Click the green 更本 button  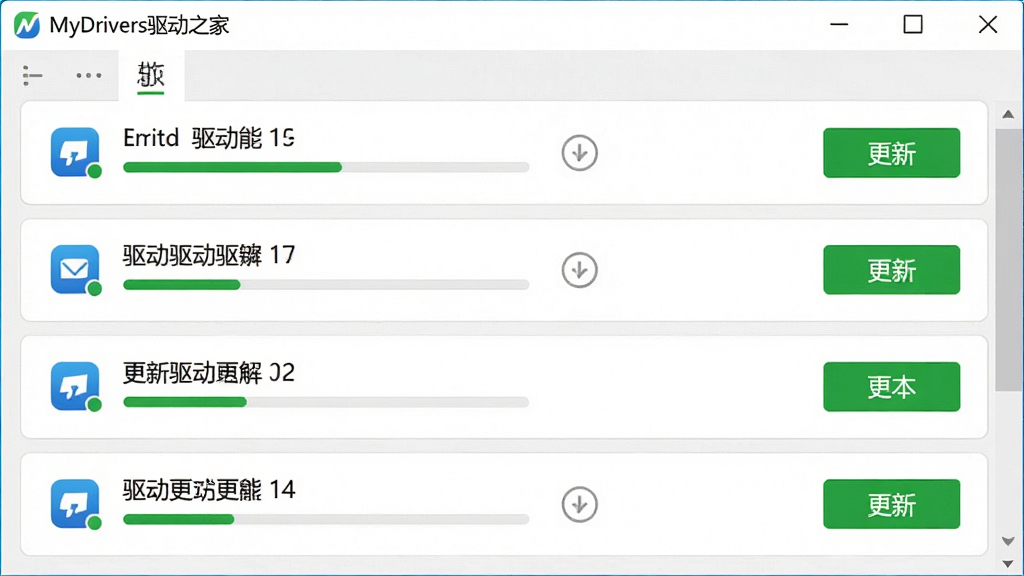point(891,387)
